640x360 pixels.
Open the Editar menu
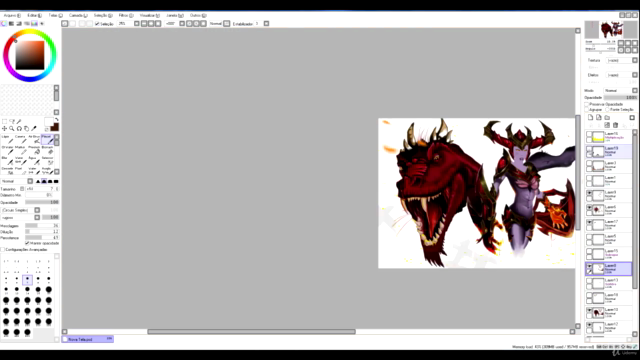click(34, 16)
